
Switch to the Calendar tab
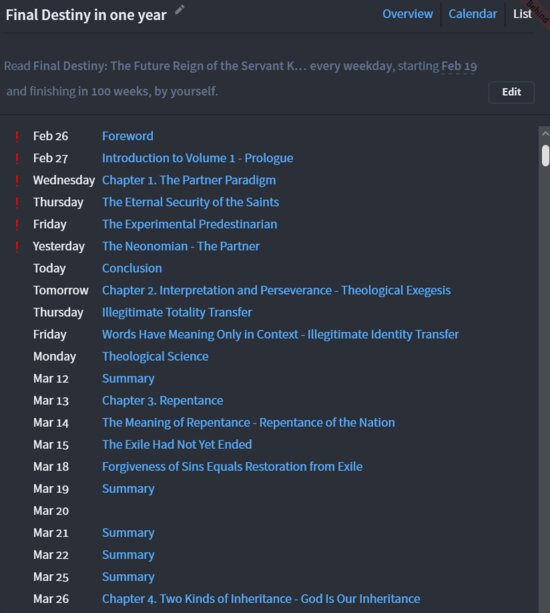click(473, 14)
